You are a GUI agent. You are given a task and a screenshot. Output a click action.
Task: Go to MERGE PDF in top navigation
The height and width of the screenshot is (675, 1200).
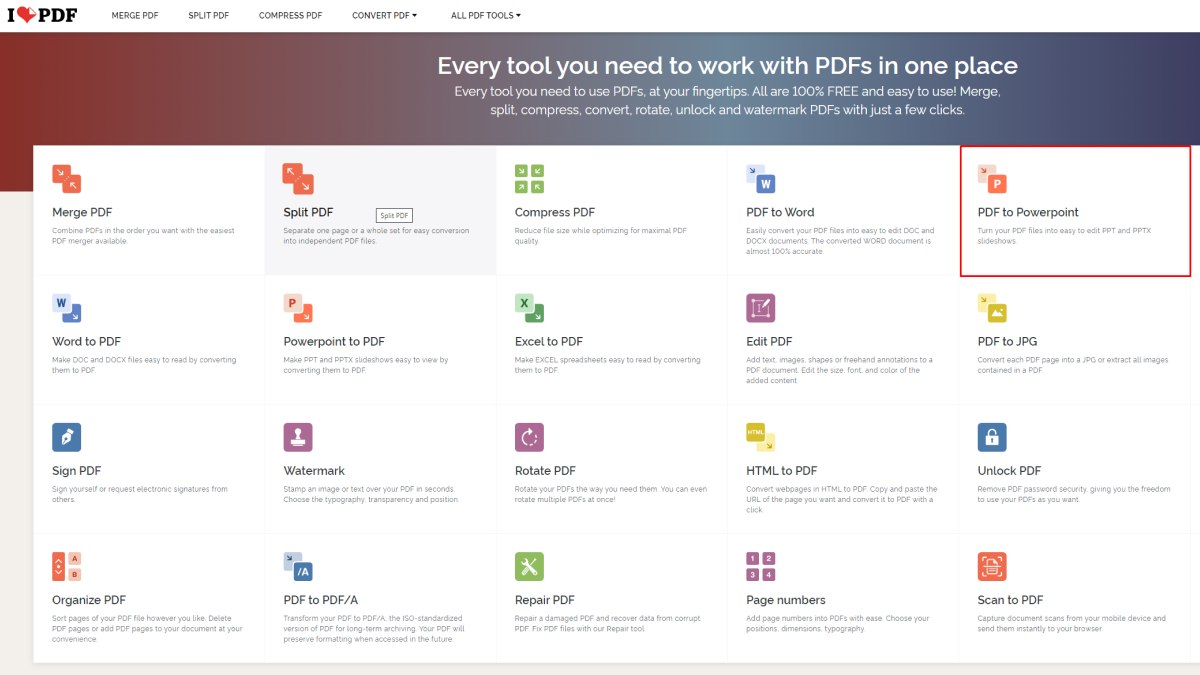point(135,16)
